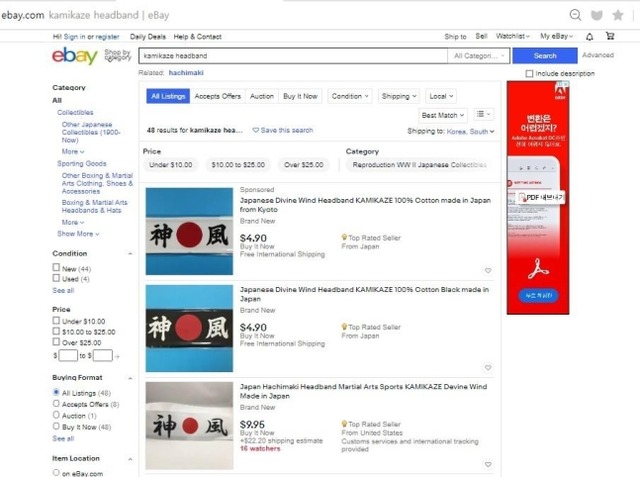Click Save this search link
The height and width of the screenshot is (477, 640).
[287, 130]
